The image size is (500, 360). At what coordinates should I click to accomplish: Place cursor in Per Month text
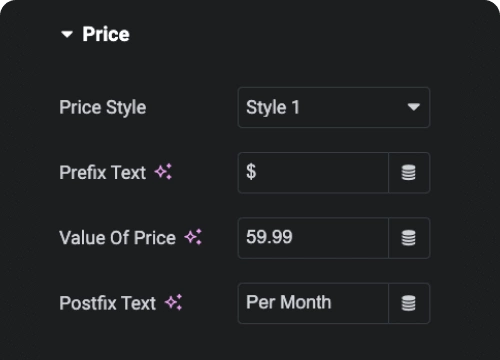pyautogui.click(x=289, y=302)
